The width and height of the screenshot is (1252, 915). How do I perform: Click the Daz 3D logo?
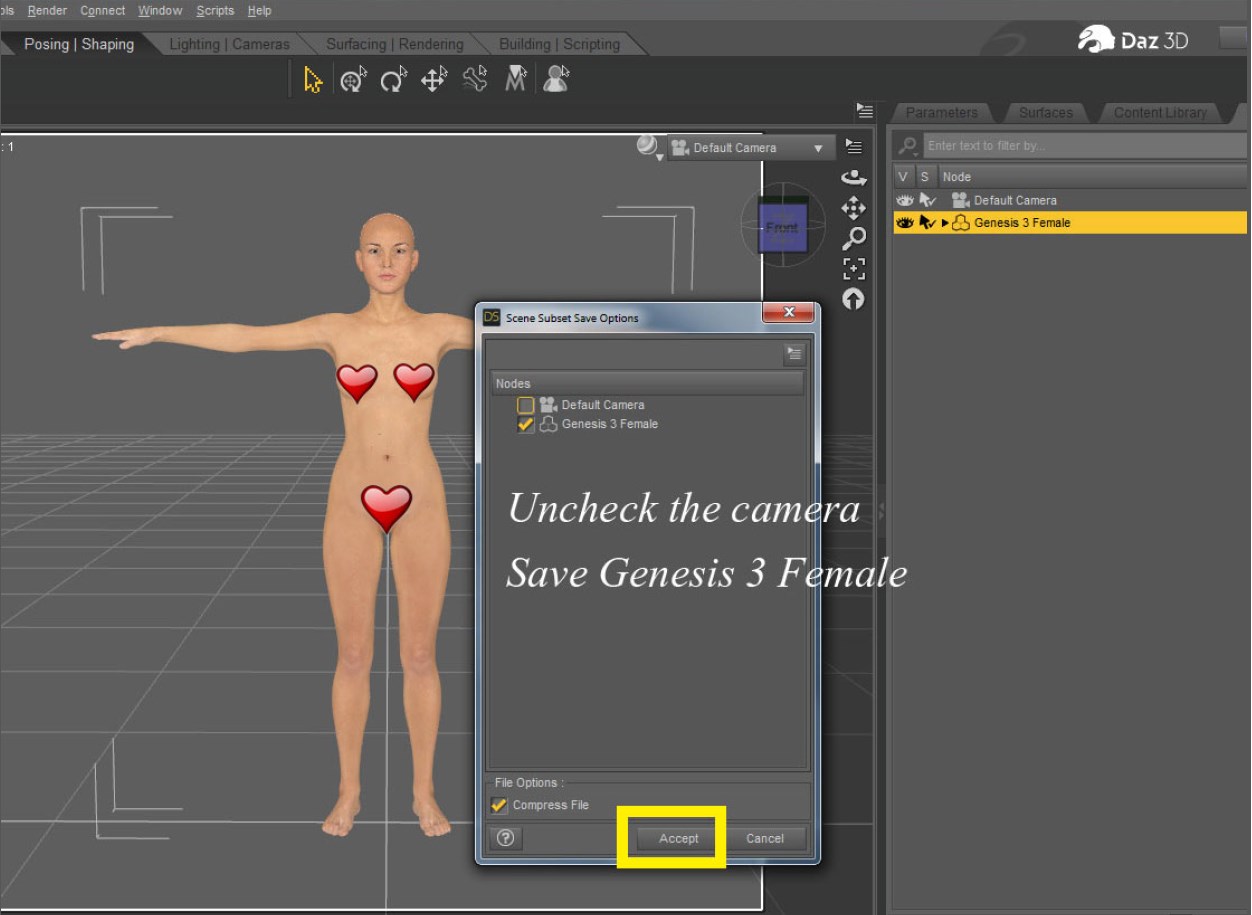coord(1134,41)
